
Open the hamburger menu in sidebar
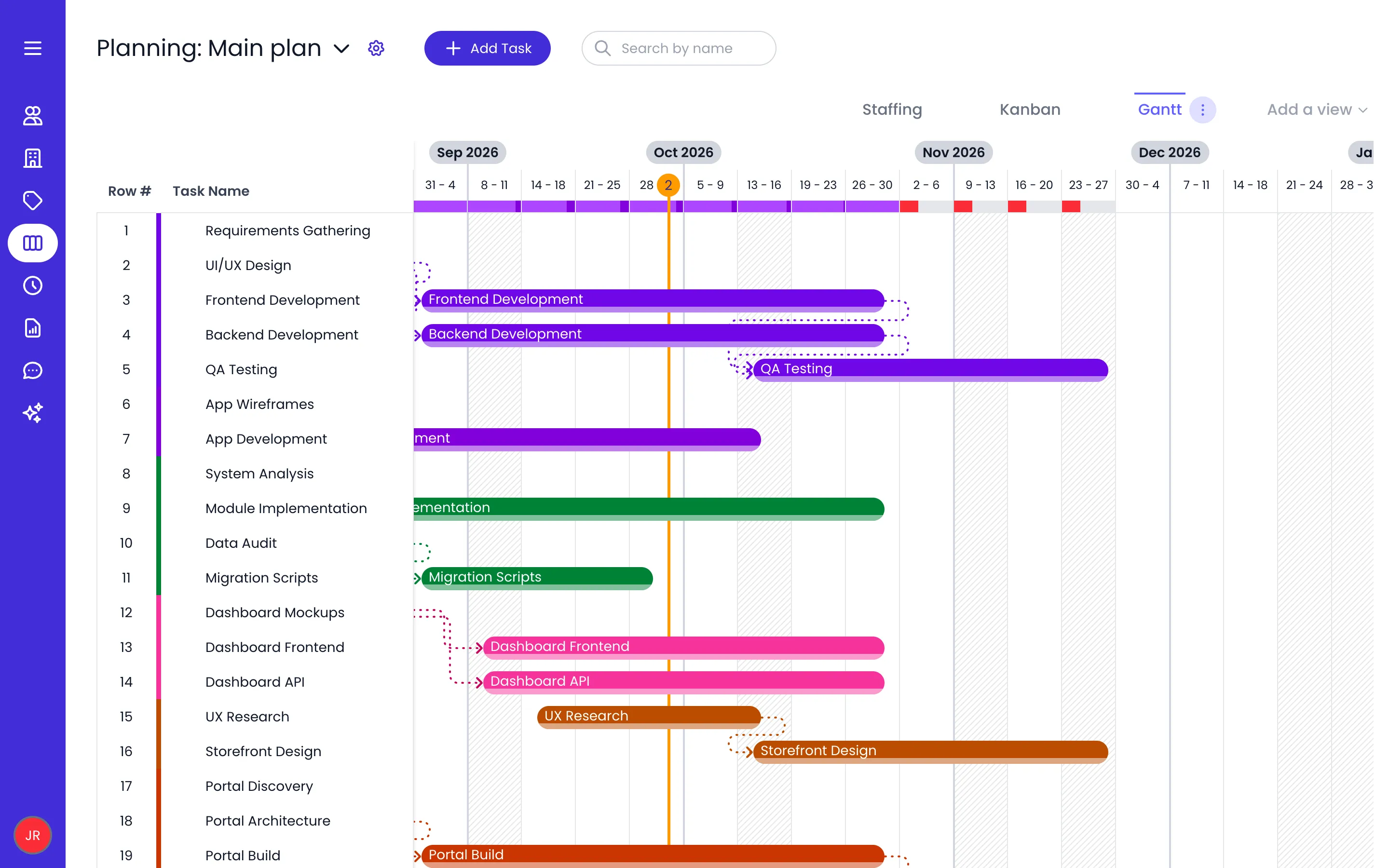pos(33,48)
